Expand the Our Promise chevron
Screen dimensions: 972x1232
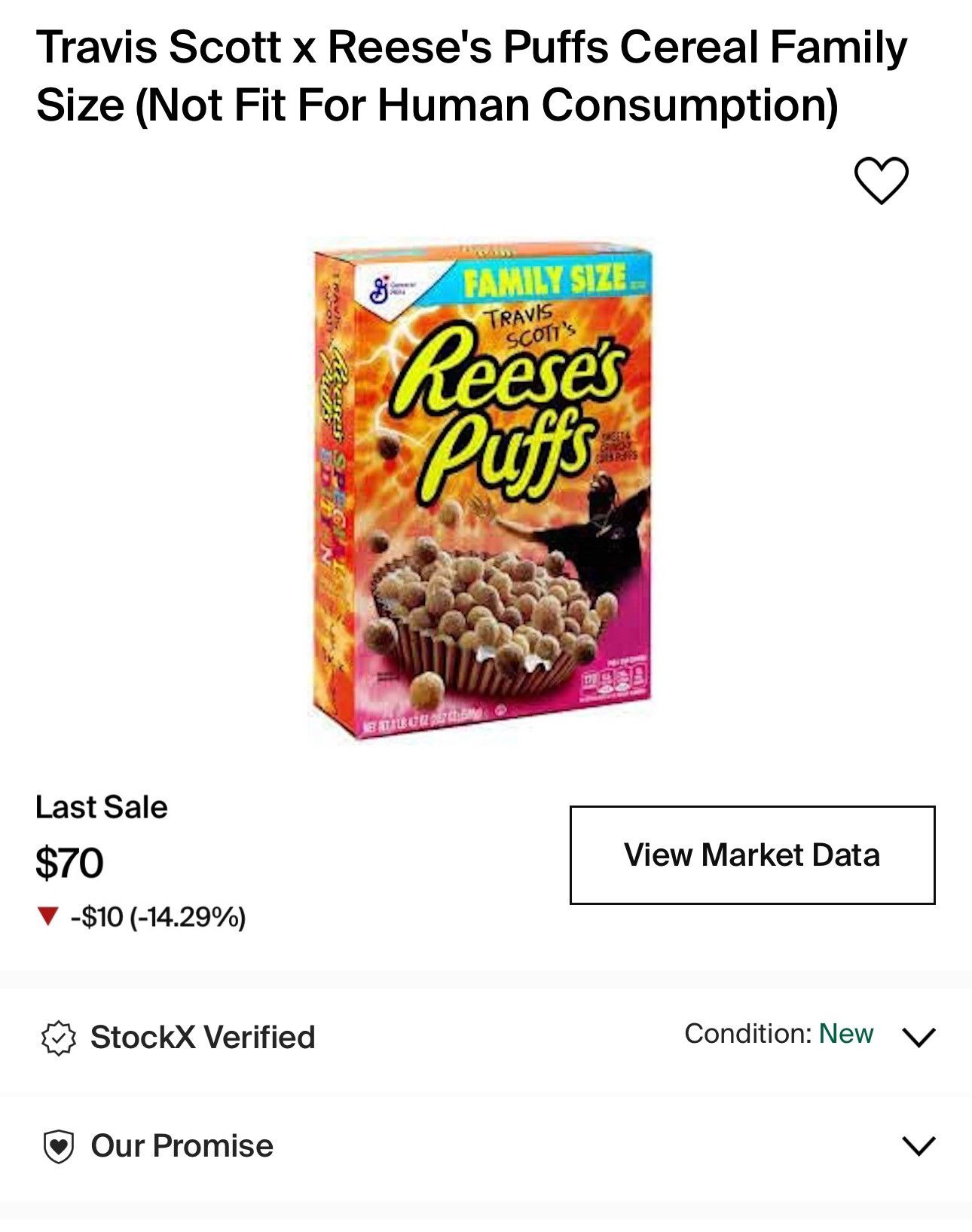(919, 1146)
